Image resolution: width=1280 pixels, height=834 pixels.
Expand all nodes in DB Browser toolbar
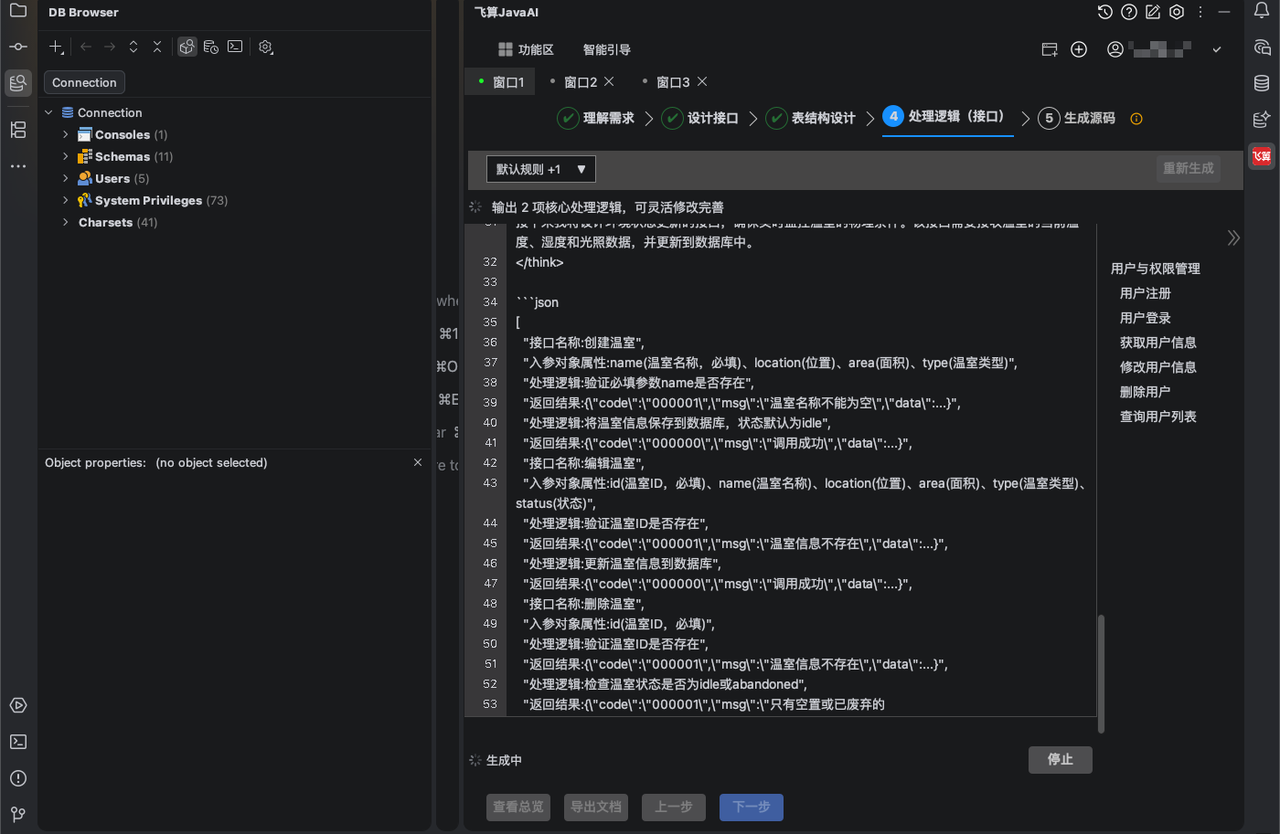coord(133,47)
